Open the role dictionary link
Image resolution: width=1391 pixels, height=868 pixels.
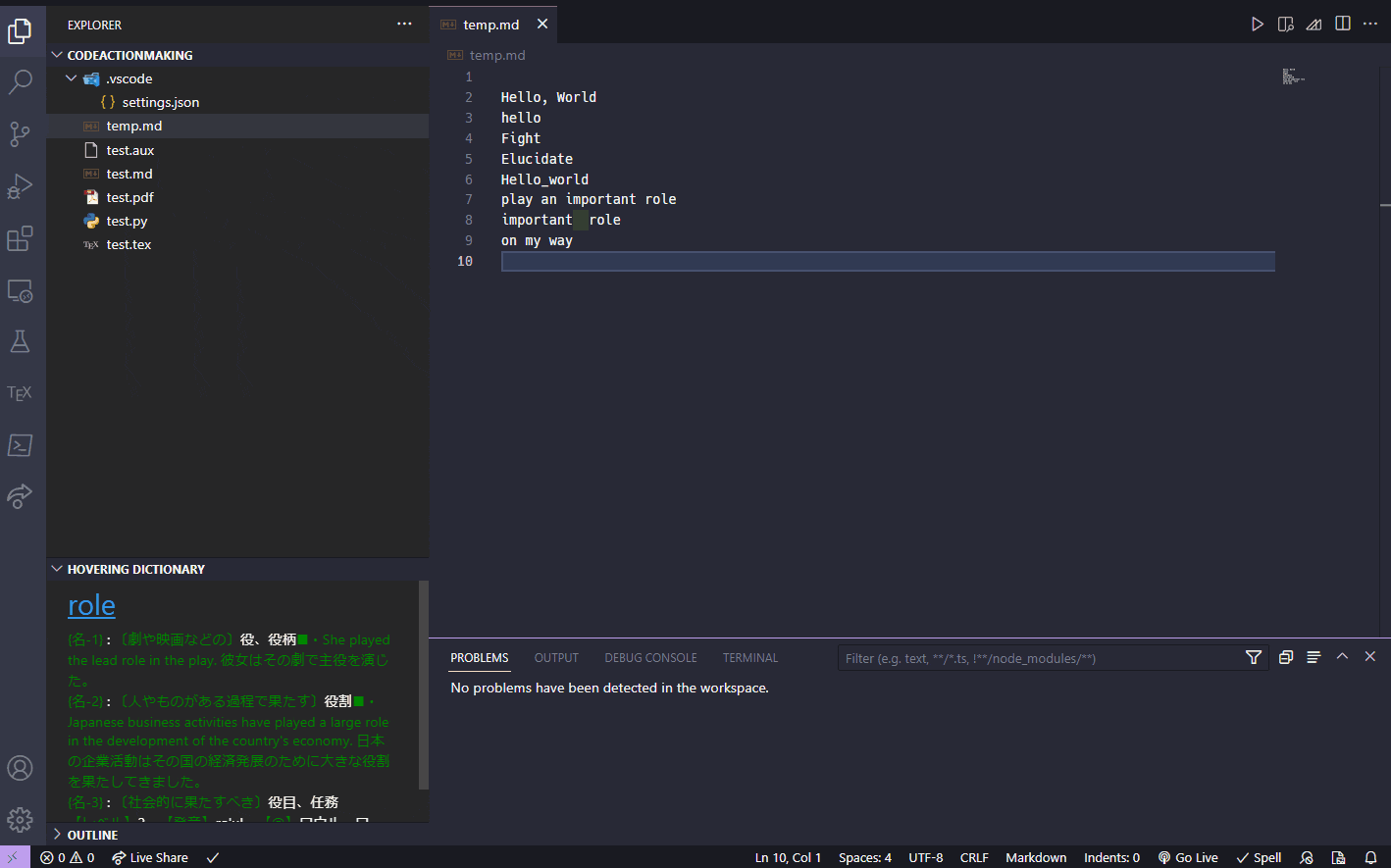[91, 605]
